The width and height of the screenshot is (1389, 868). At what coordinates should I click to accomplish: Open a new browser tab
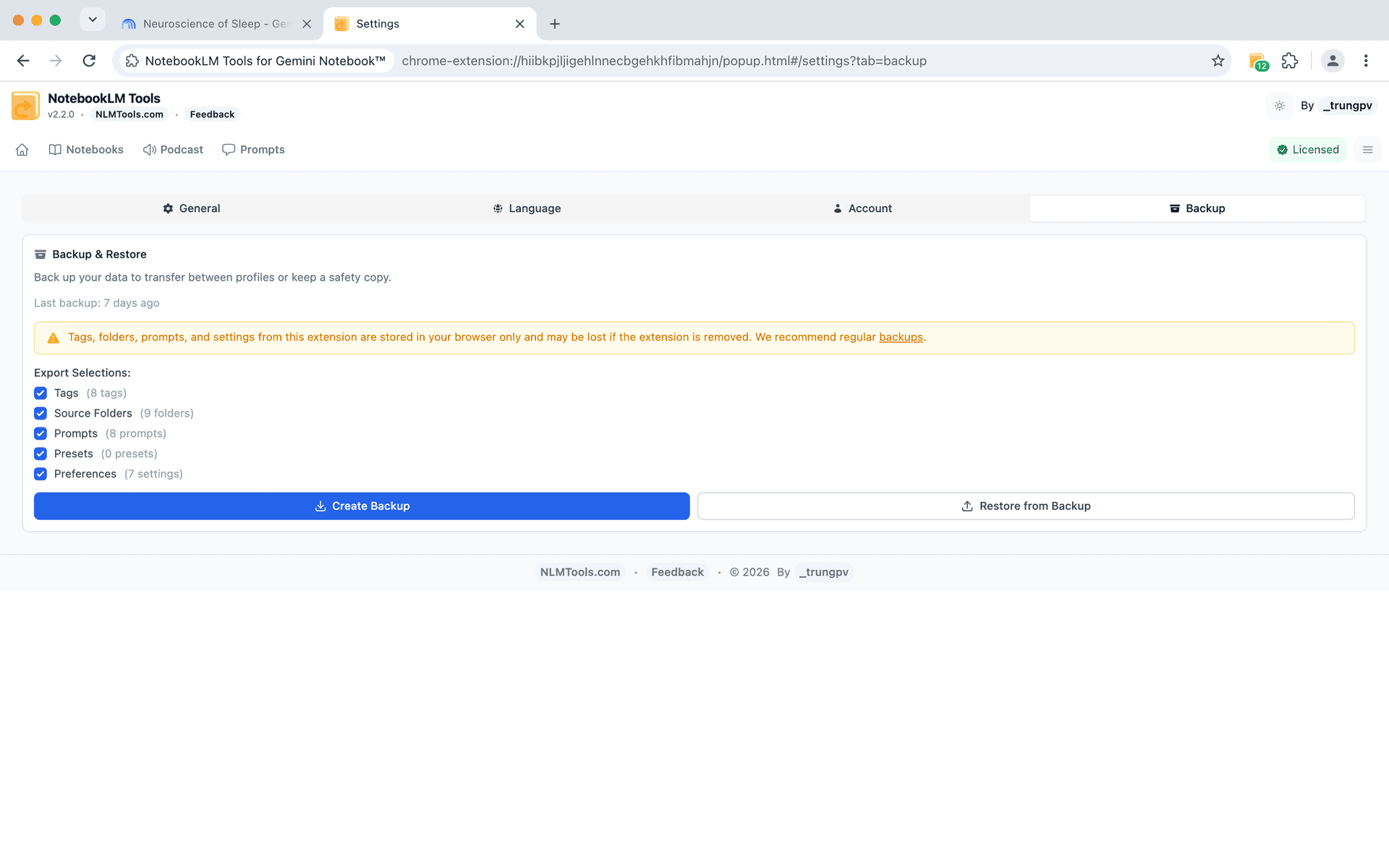[555, 24]
